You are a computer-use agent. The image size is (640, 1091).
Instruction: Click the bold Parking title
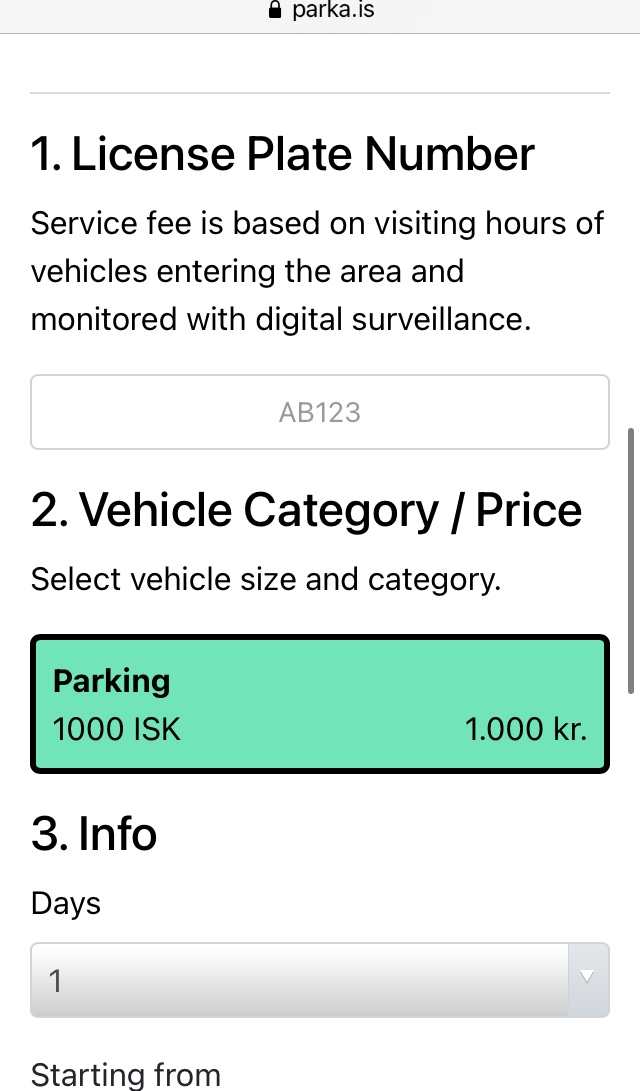[x=112, y=681]
